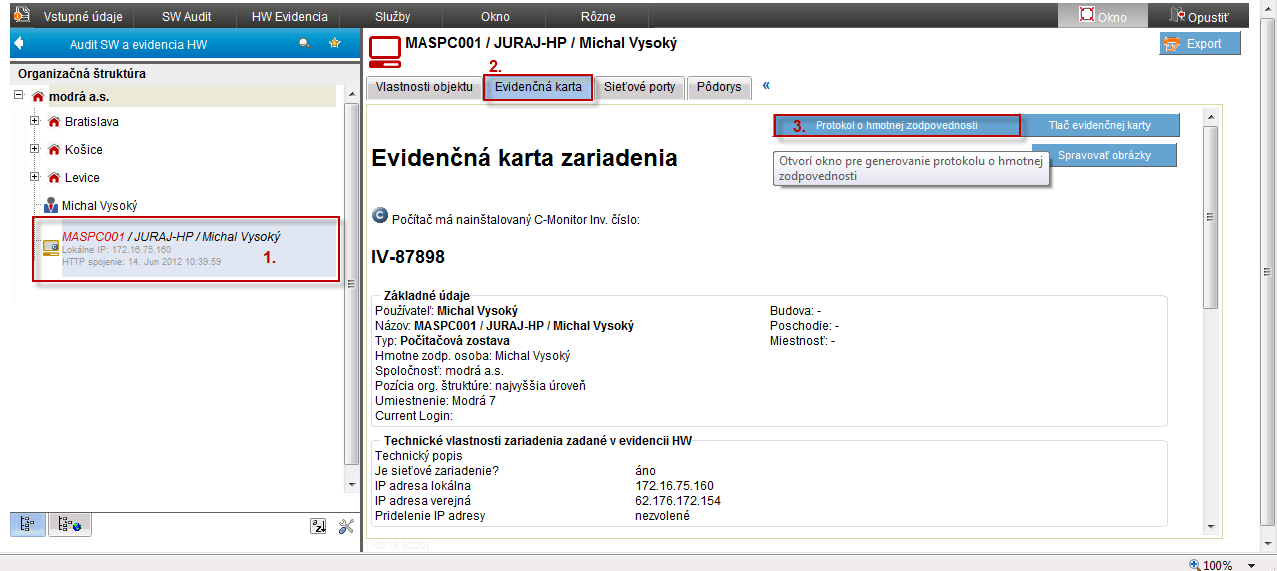The height and width of the screenshot is (571, 1277).
Task: Click the favorites star icon
Action: [335, 44]
